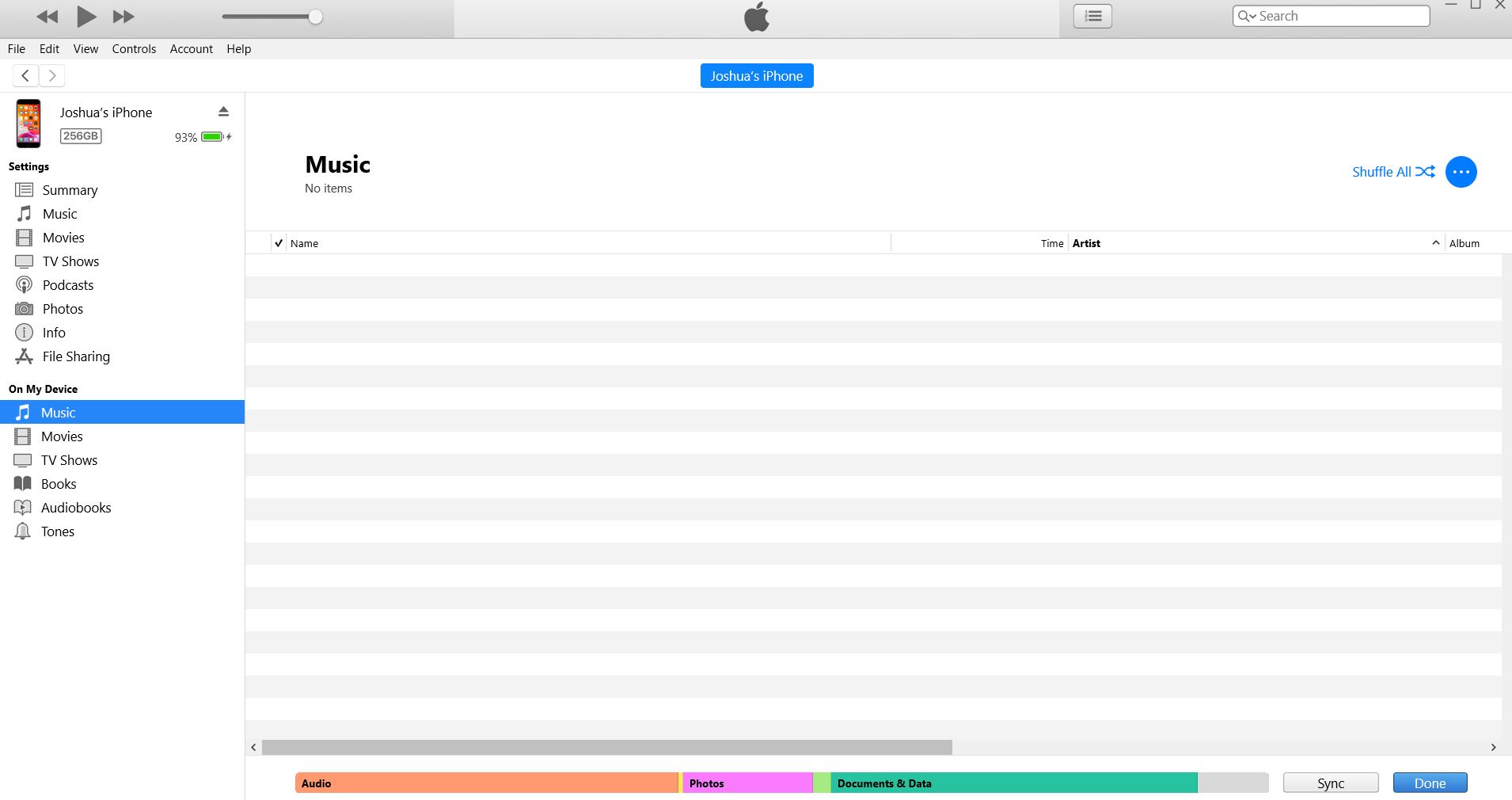Open Books icon on device
Screen dimensions: 1512x800
click(x=23, y=484)
